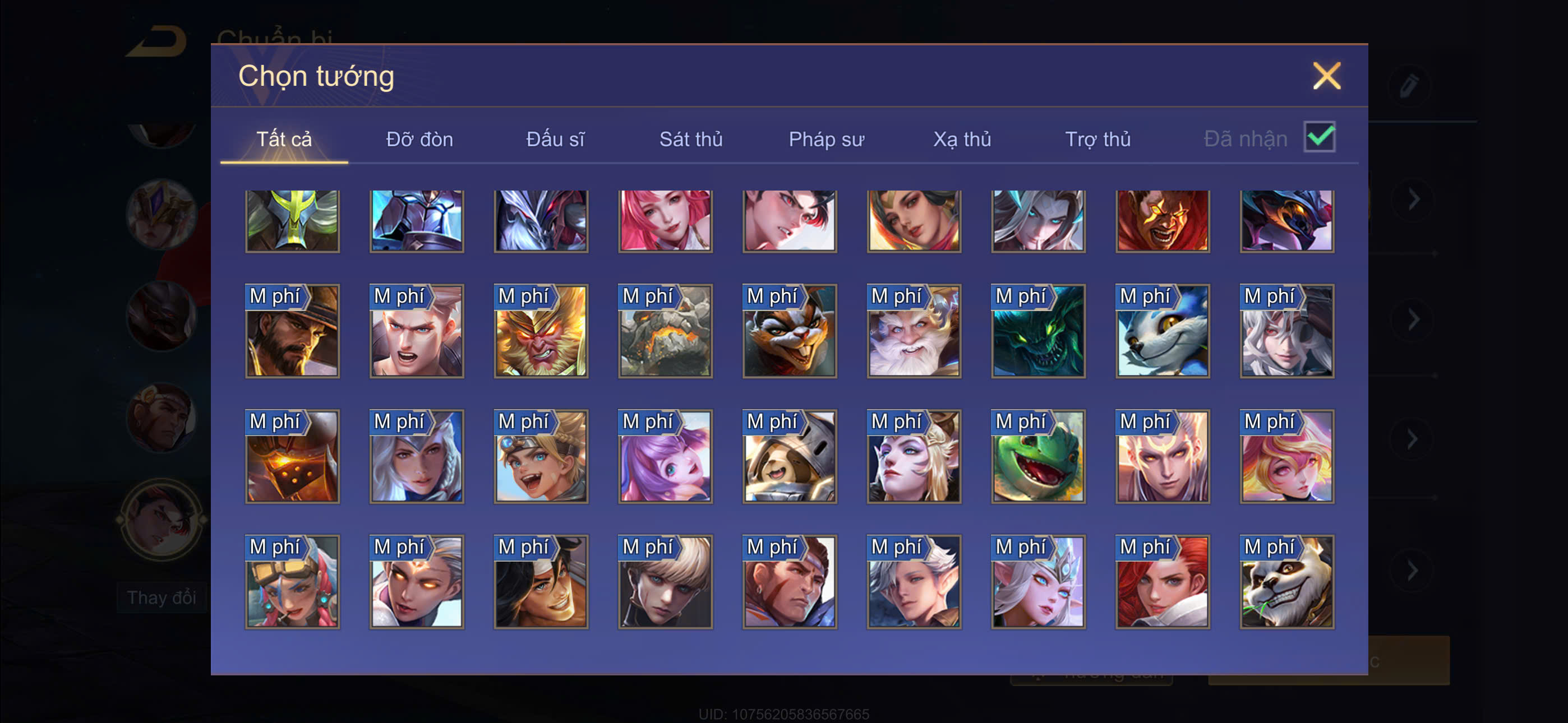Choose the pink-haired girl with goggles hero
The width and height of the screenshot is (1568, 723).
click(292, 581)
